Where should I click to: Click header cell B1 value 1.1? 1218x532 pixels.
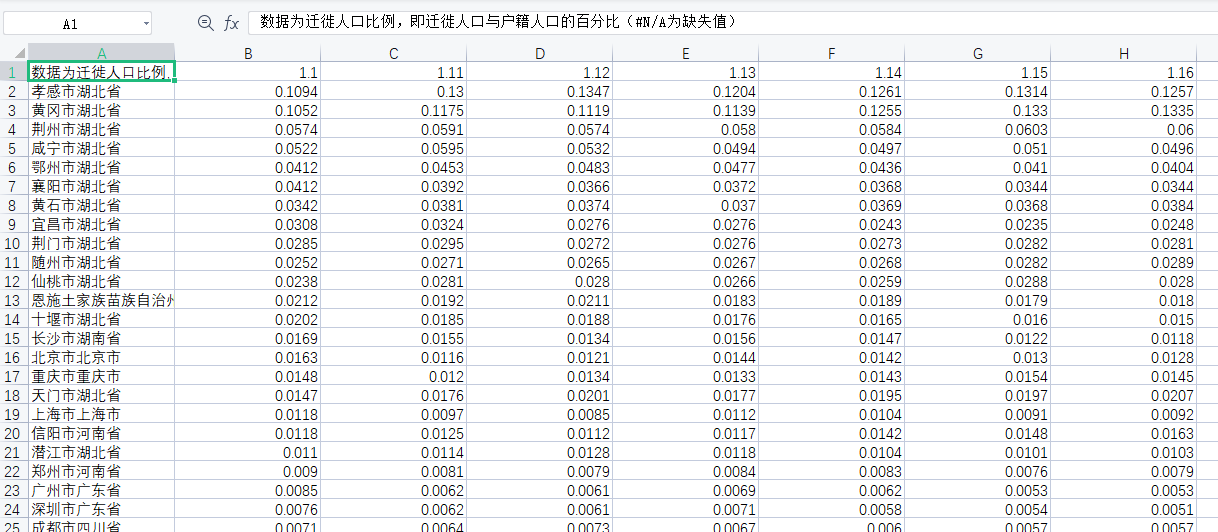click(x=248, y=72)
